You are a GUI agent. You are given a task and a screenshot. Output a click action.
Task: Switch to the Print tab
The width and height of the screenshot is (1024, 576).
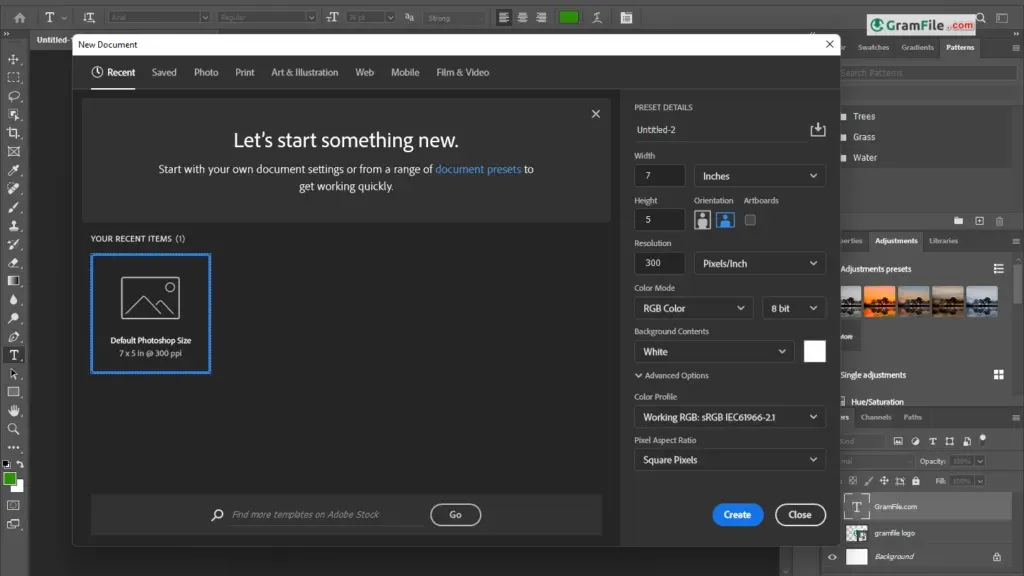click(x=245, y=72)
